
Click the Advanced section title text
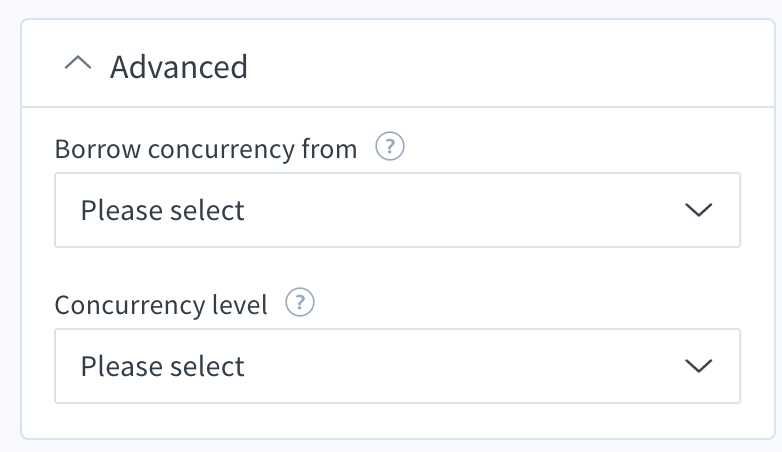point(179,67)
